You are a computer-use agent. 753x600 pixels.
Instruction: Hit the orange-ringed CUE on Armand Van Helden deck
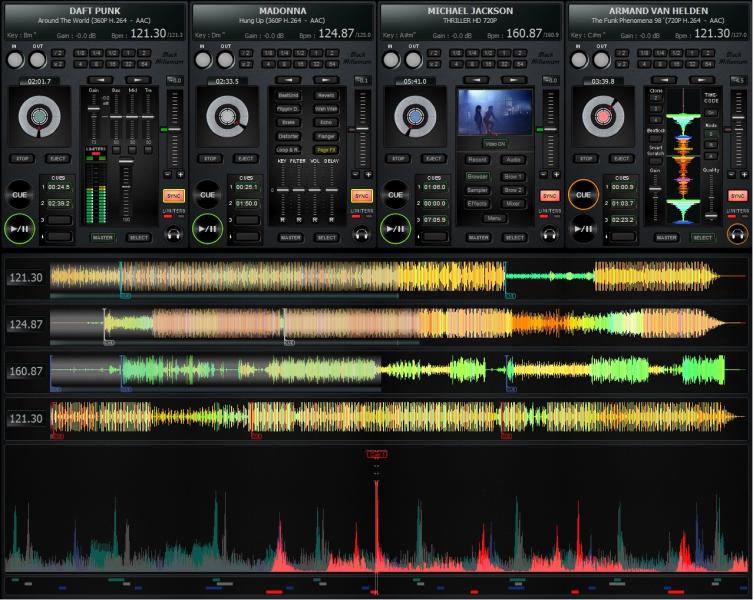583,195
